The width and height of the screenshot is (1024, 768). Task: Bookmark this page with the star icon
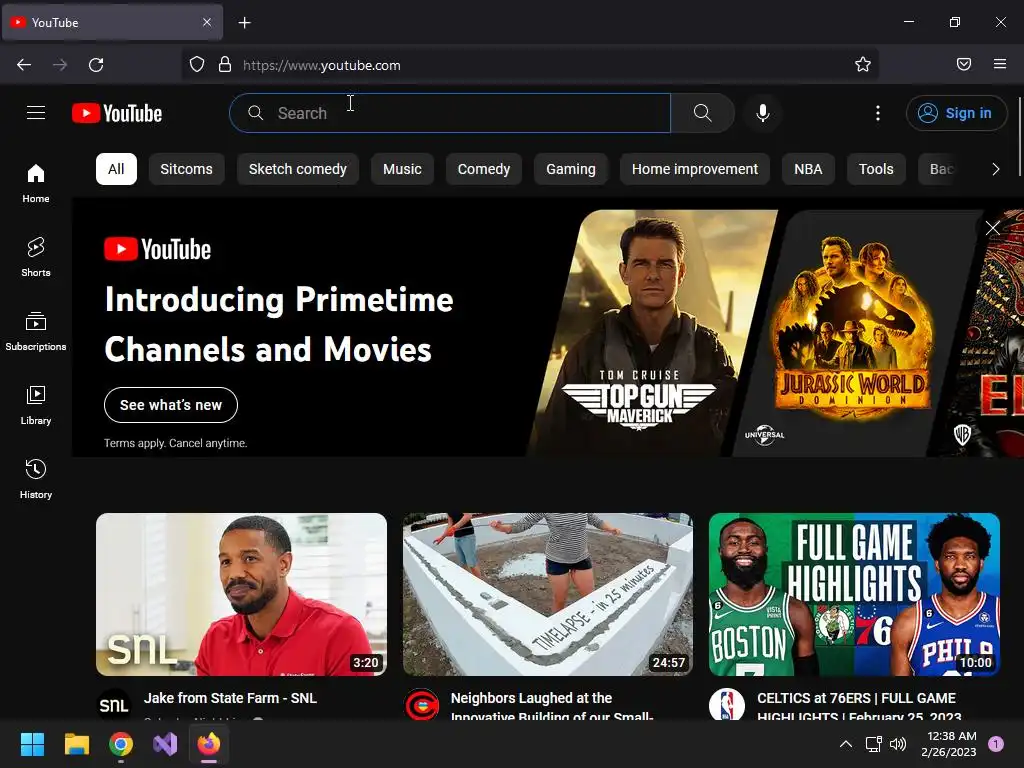coord(863,65)
